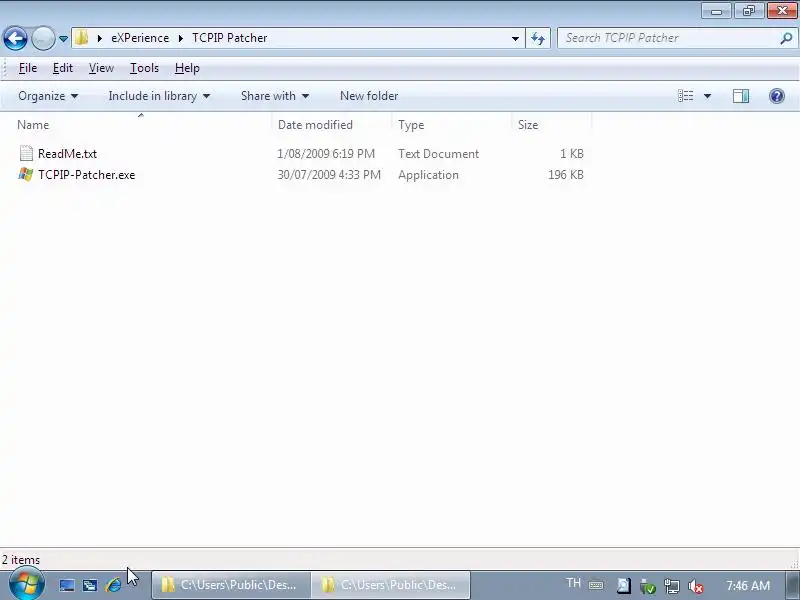Restore down the Explorer window
800x600 pixels.
pyautogui.click(x=748, y=11)
